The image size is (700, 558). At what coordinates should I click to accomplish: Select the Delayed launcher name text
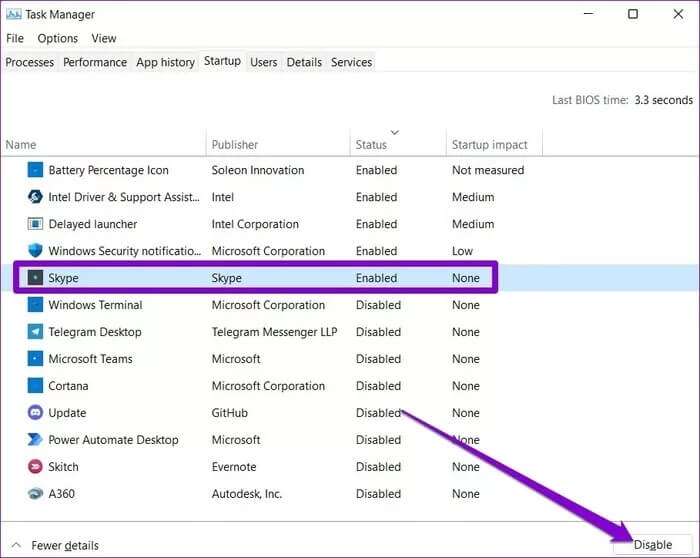93,224
